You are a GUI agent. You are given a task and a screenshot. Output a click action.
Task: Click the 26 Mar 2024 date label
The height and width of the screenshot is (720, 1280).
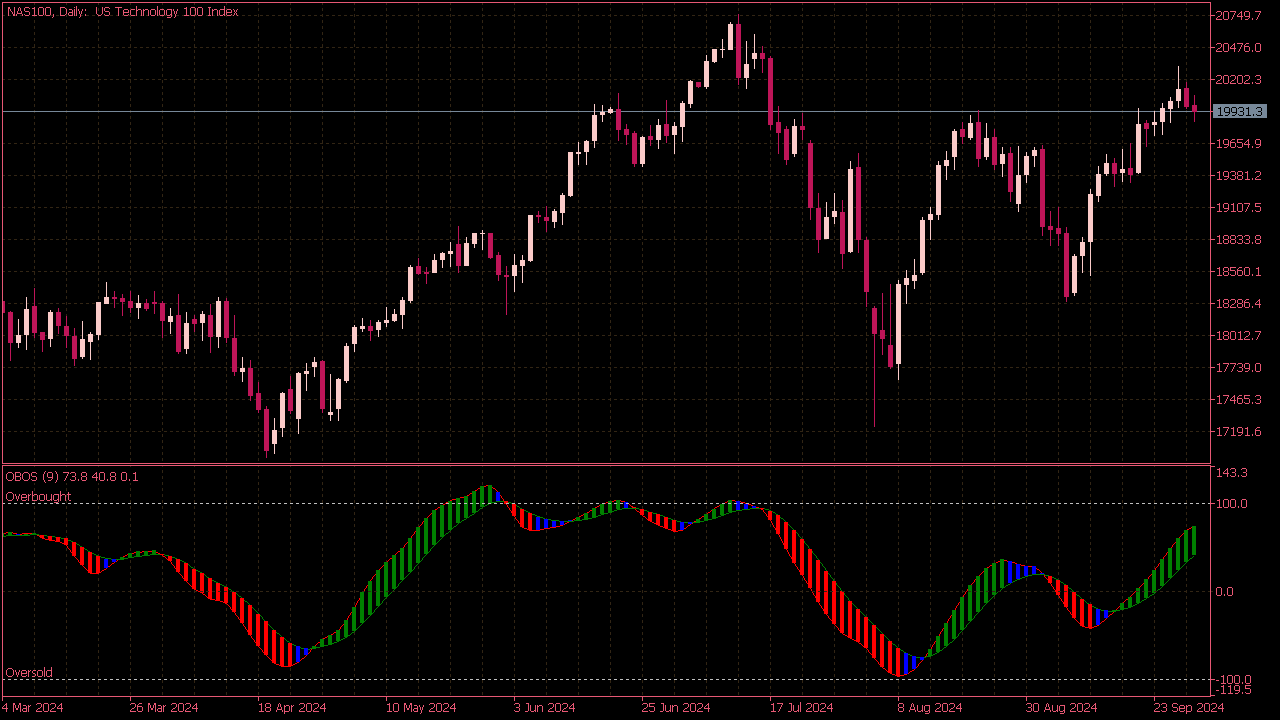164,708
